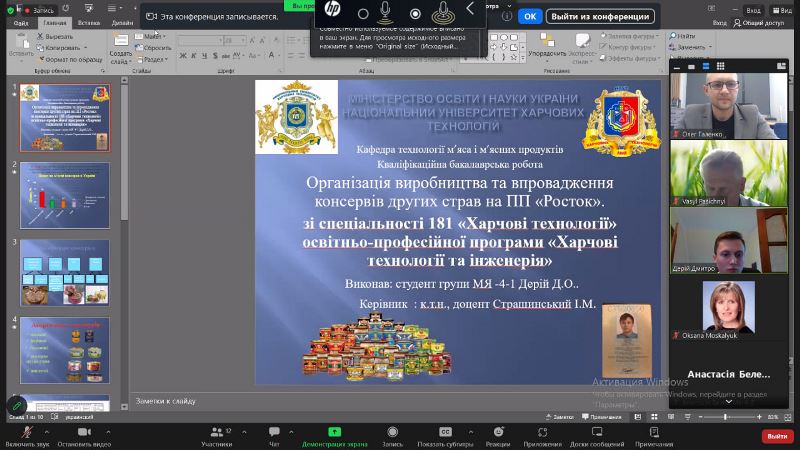Toggle strikethrough abc formatting
The width and height of the screenshot is (800, 450).
pos(226,56)
